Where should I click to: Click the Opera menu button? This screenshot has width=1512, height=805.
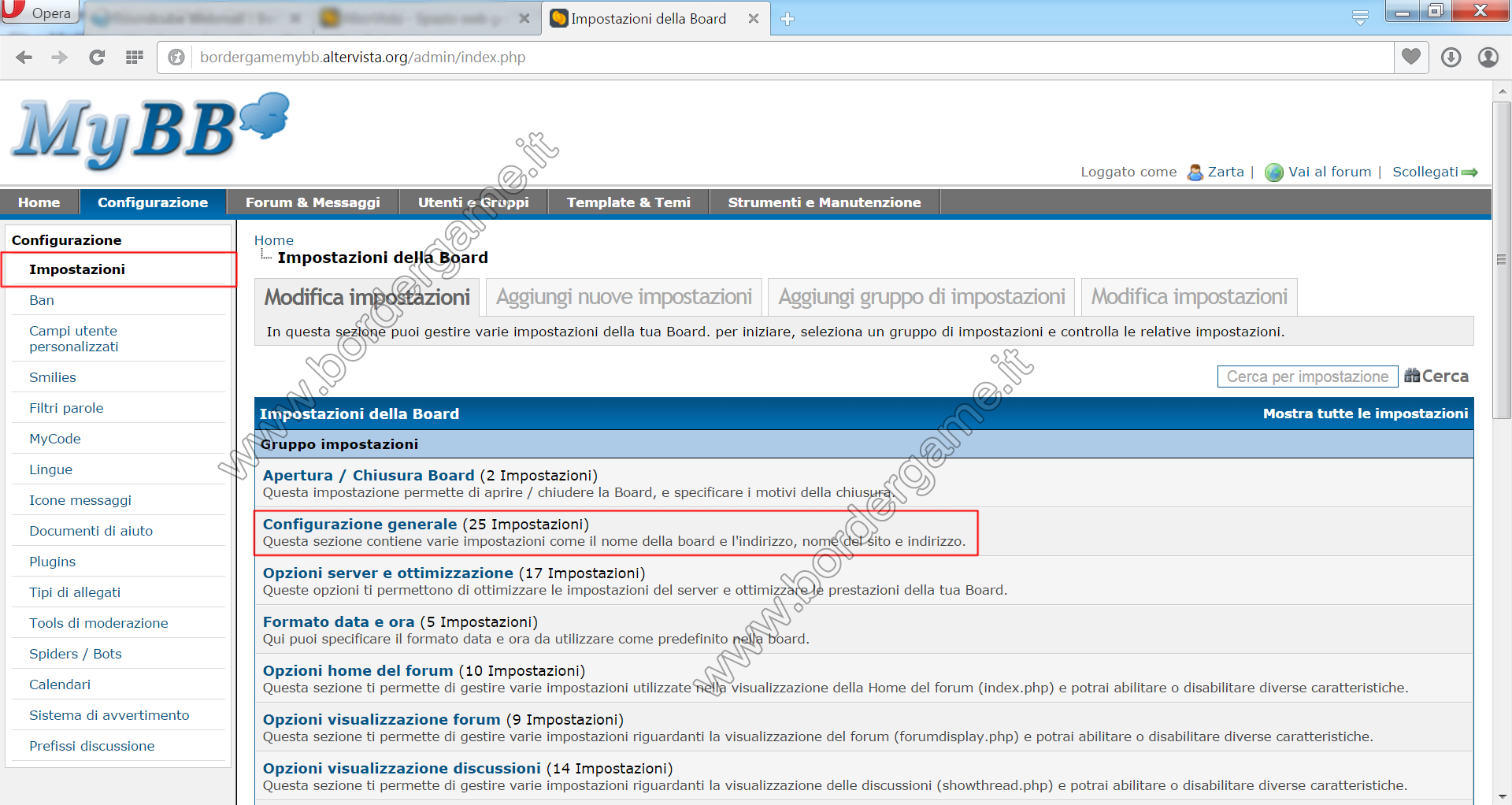[40, 12]
